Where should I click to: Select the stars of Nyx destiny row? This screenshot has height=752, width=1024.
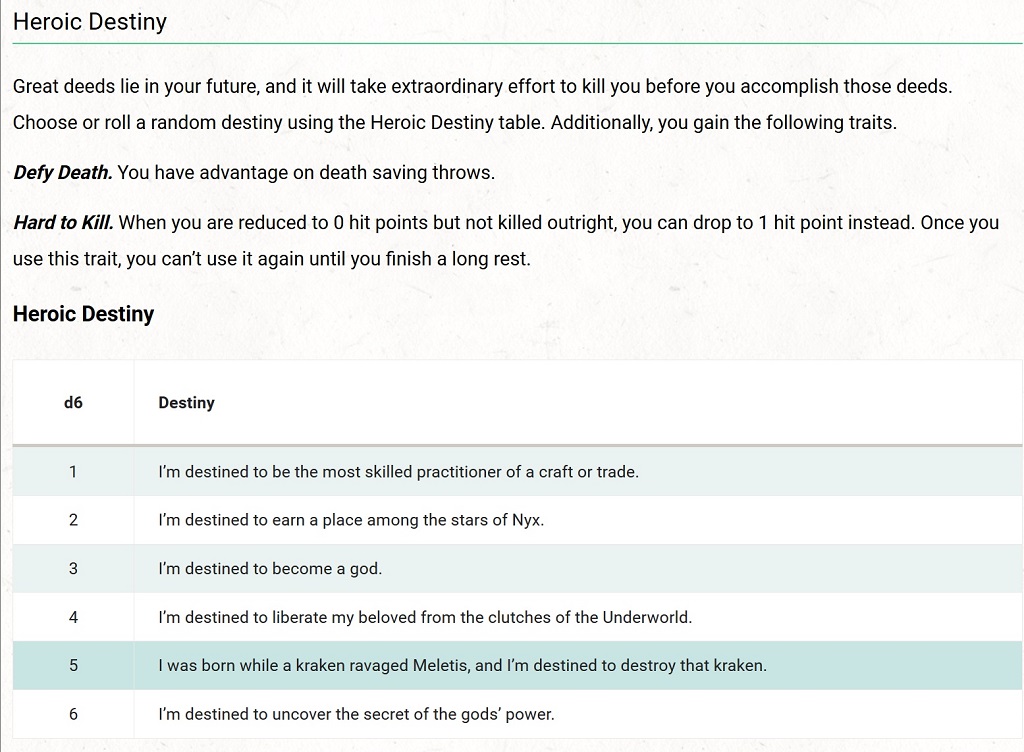point(517,520)
